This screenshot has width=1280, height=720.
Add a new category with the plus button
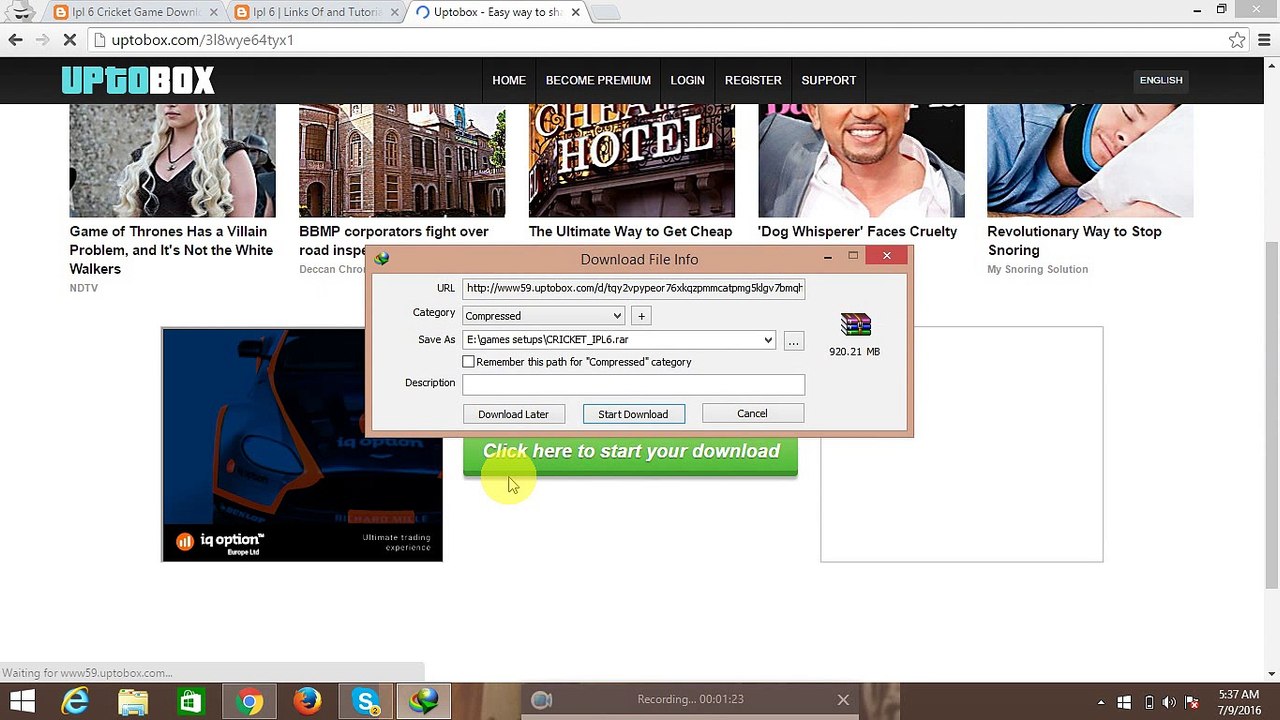641,316
